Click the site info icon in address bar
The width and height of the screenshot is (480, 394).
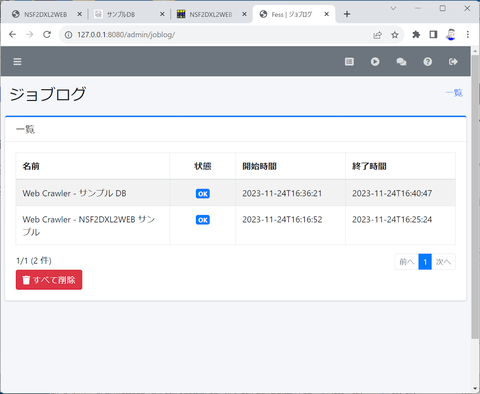tap(68, 35)
